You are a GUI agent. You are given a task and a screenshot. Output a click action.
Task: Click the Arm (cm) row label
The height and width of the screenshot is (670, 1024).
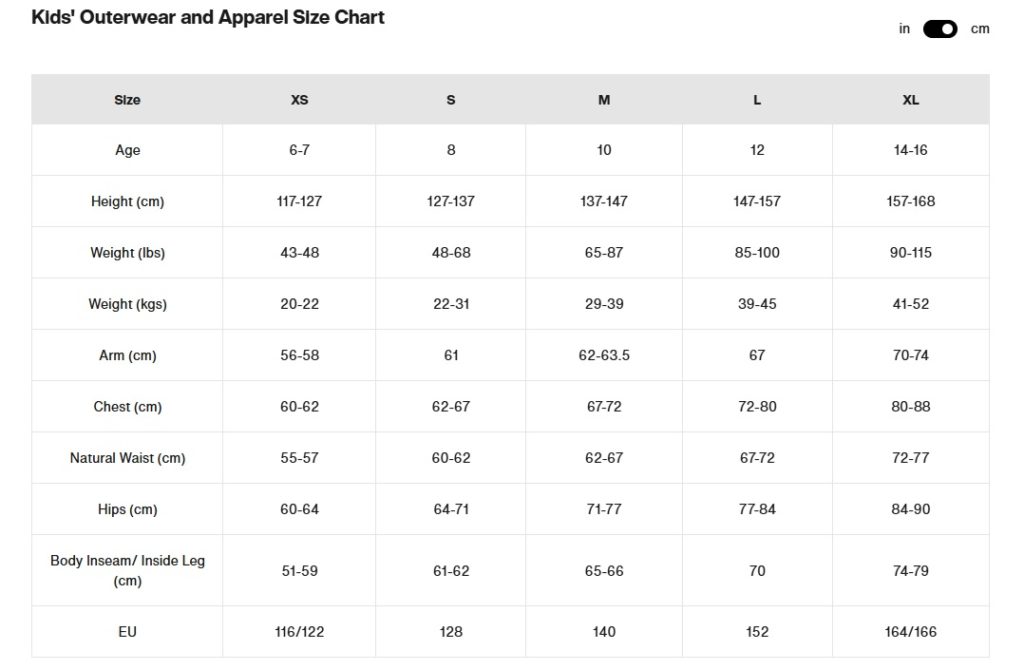(127, 355)
